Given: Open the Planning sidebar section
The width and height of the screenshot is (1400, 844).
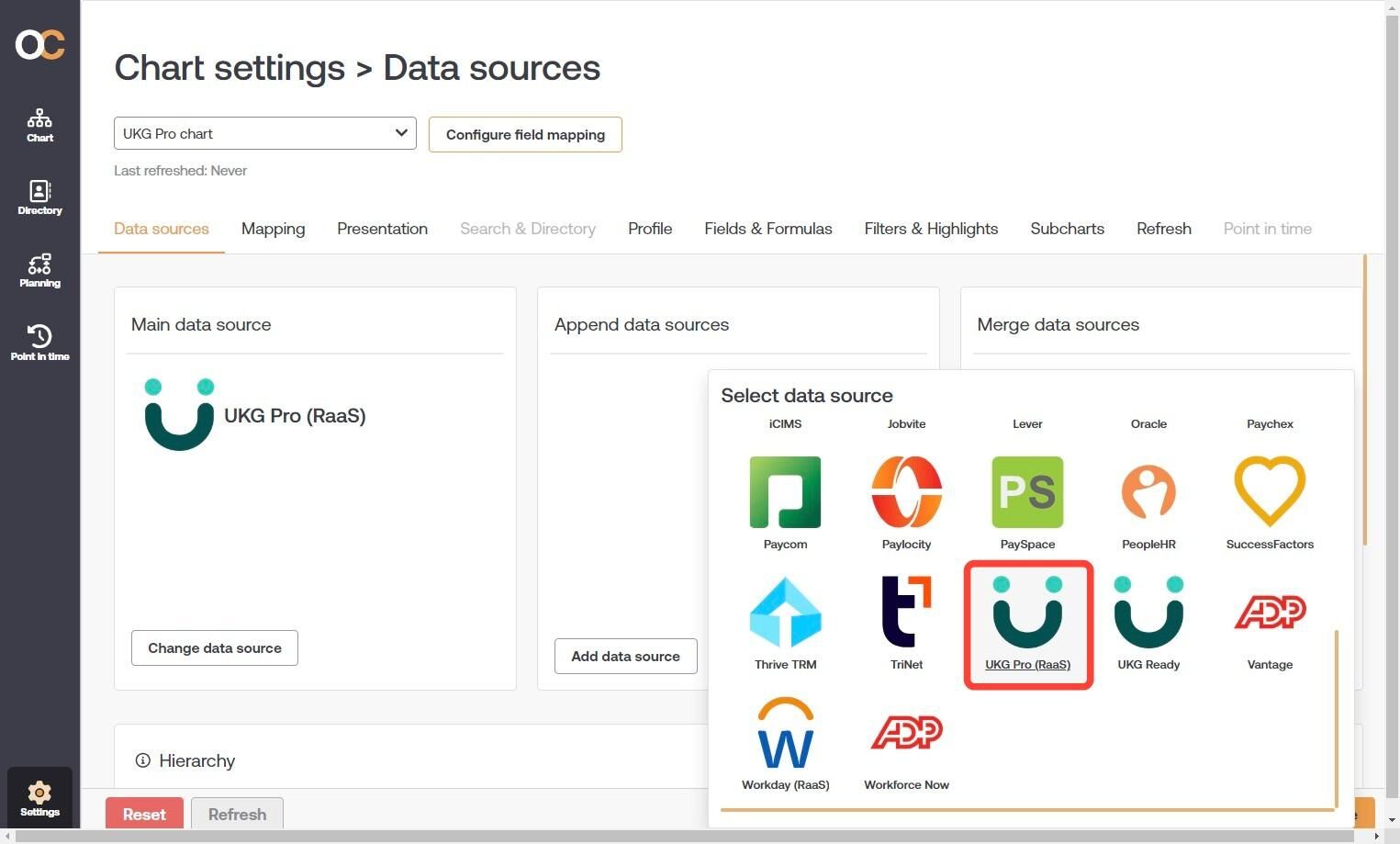Looking at the screenshot, I should point(39,271).
